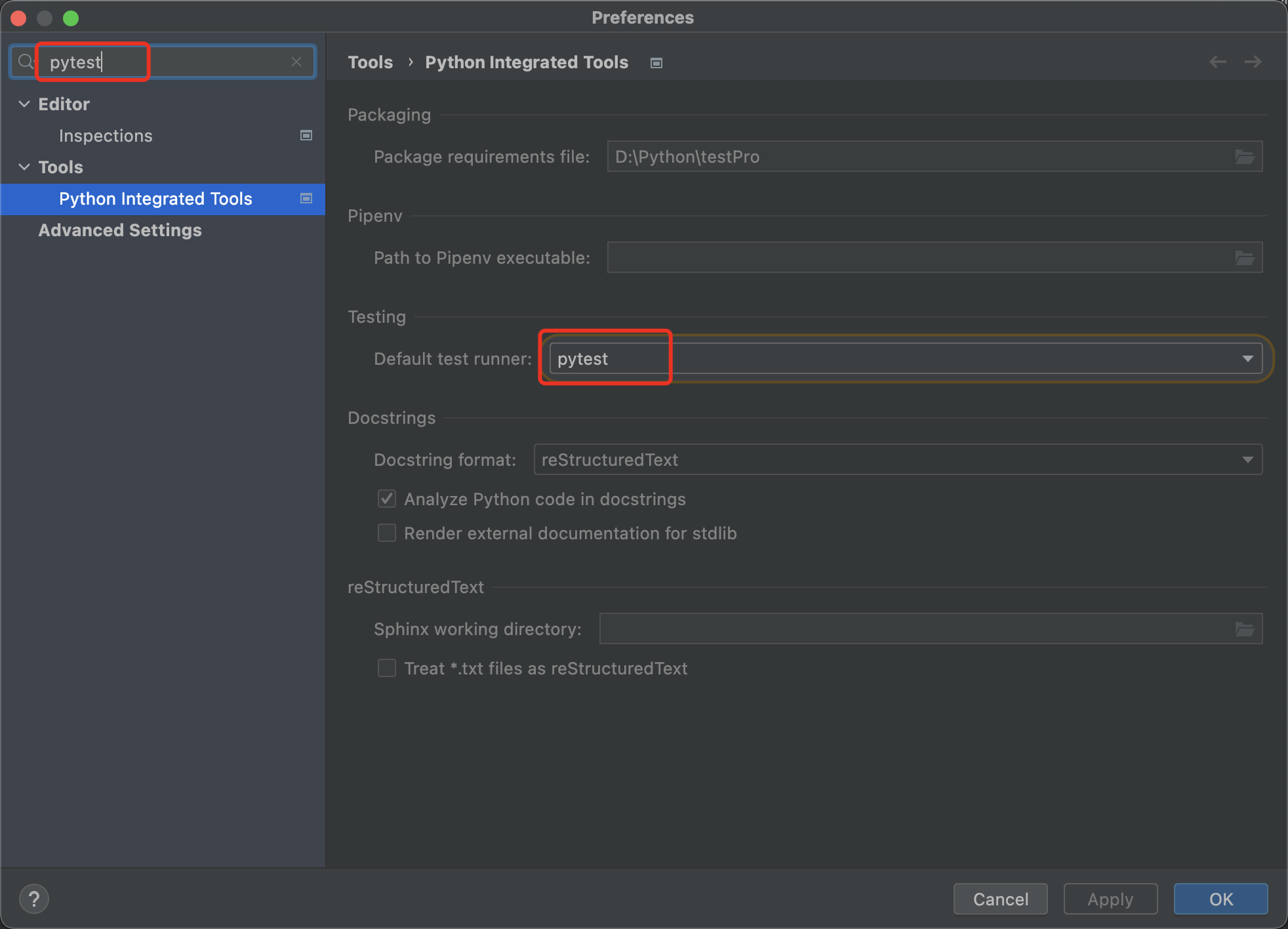Open the Inspections settings page
This screenshot has height=929, width=1288.
coord(106,136)
